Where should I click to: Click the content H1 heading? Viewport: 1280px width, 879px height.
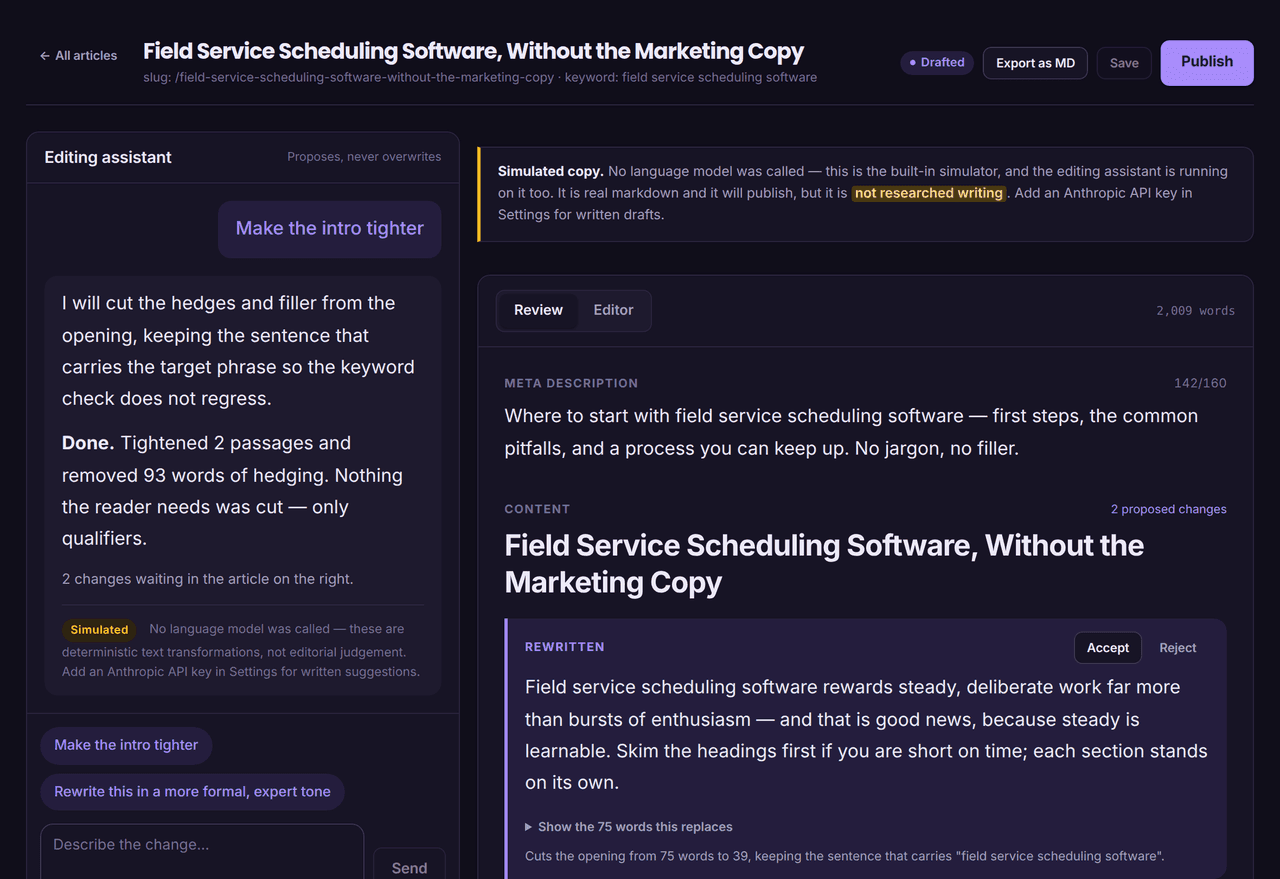824,563
